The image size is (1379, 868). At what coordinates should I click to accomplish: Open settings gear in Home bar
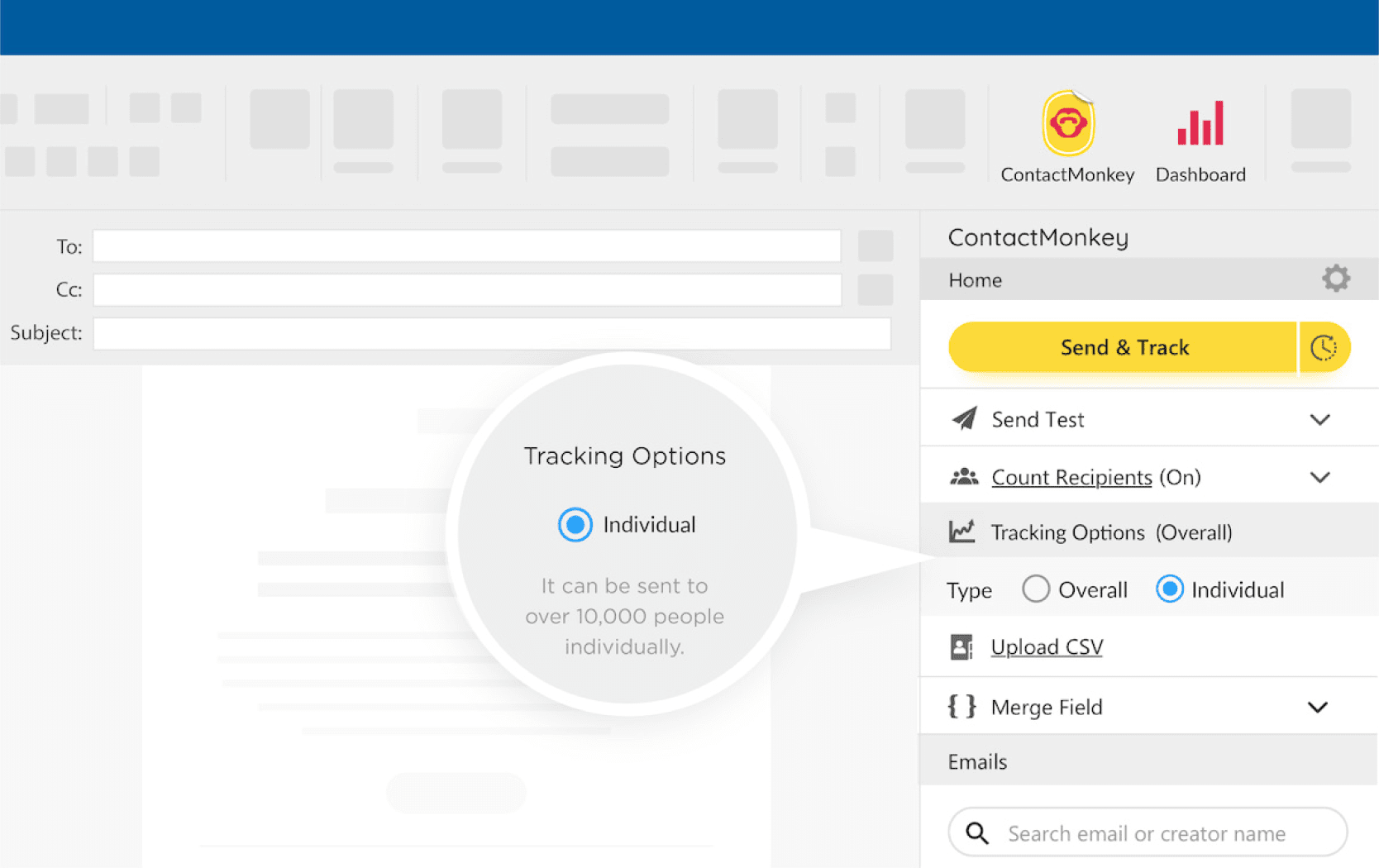click(x=1335, y=279)
